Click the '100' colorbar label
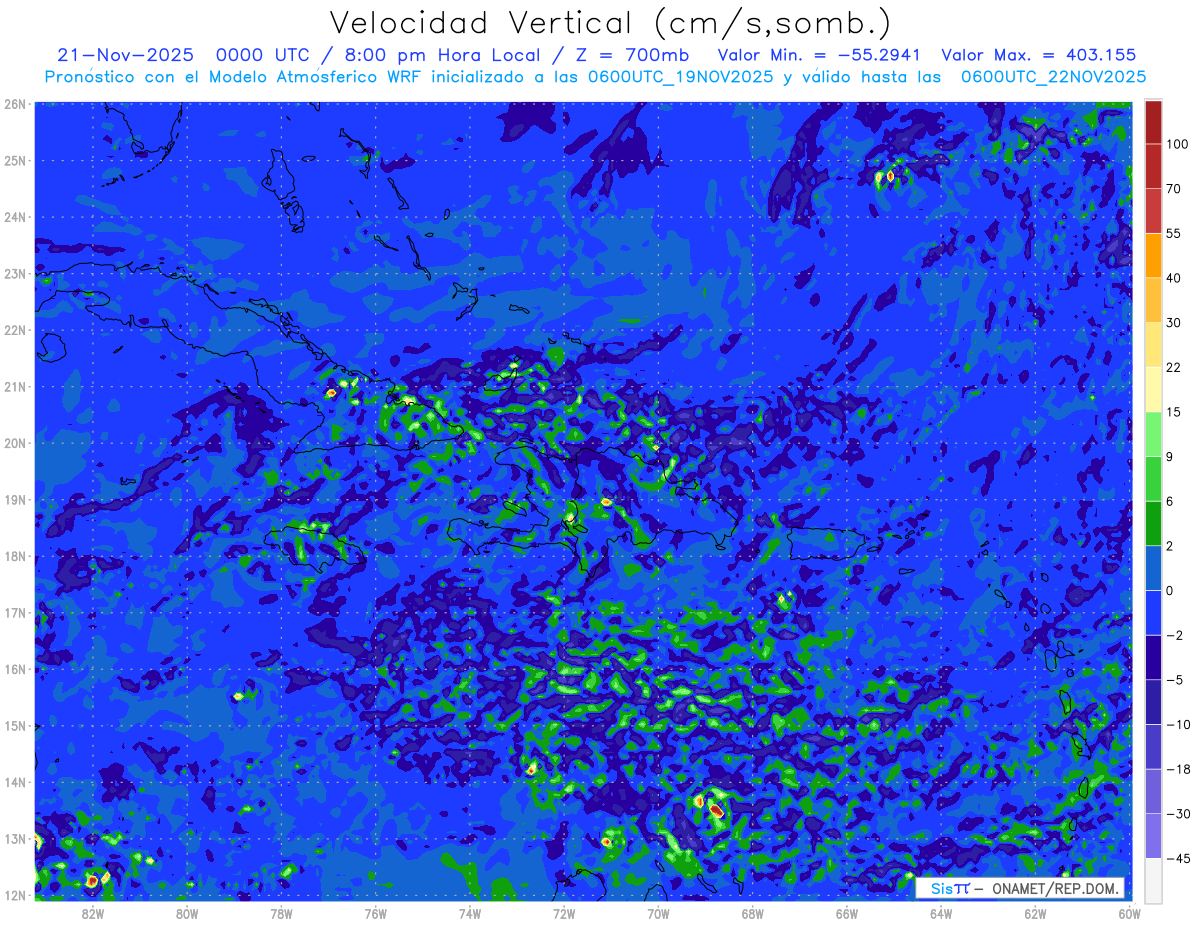 [x=1177, y=144]
